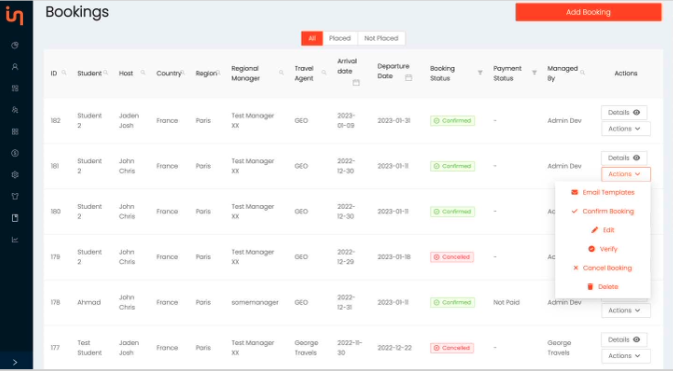
Task: Open the shirt-shaped sidebar icon
Action: click(x=15, y=197)
